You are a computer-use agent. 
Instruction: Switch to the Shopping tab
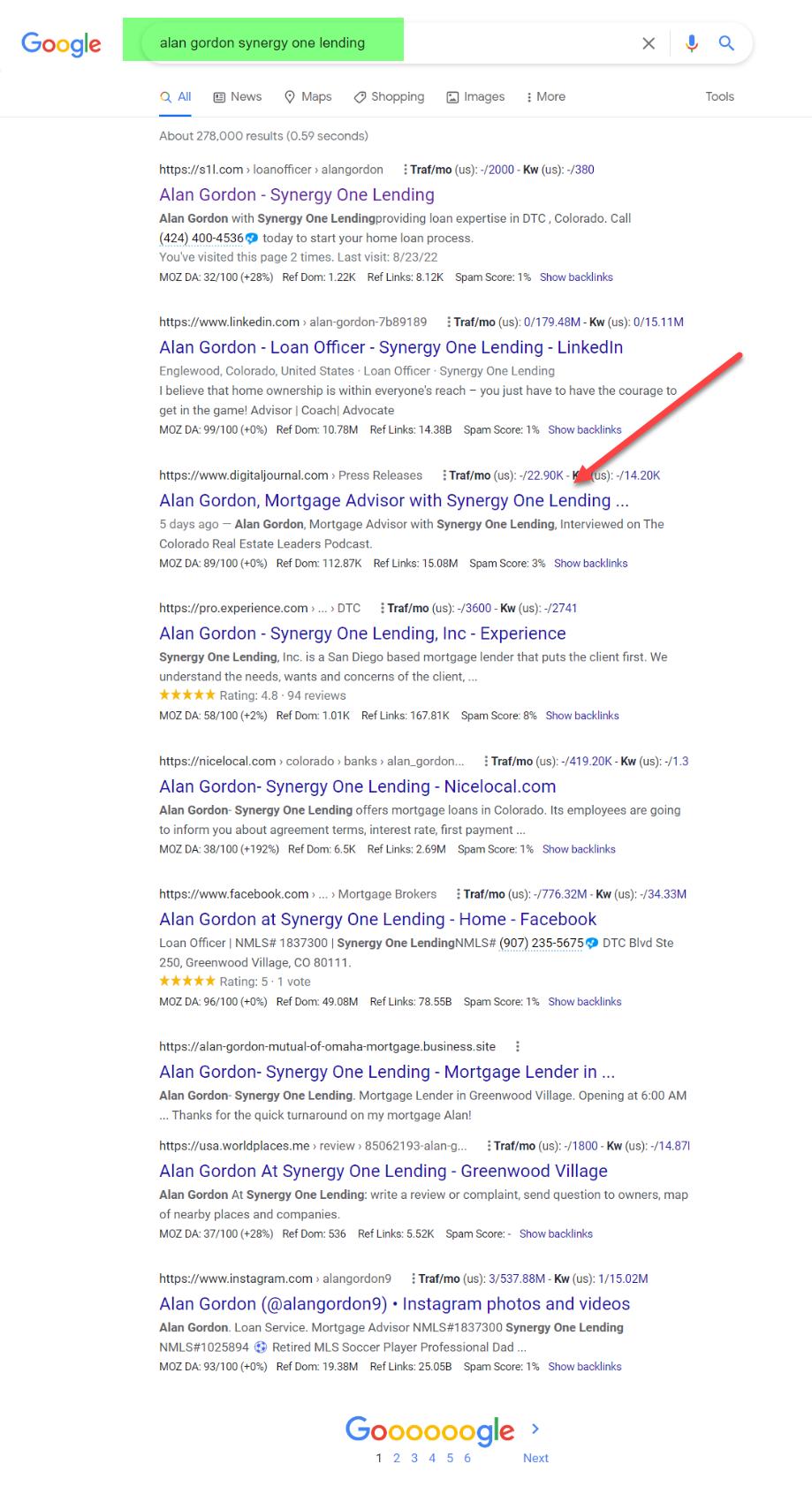coord(389,97)
